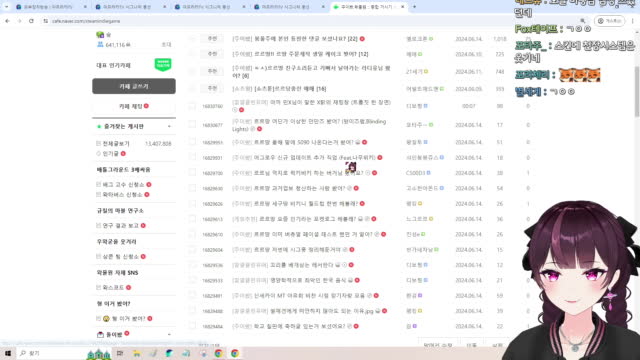This screenshot has height=360, width=640.
Task: Open Task View on the taskbar
Action: (x=120, y=353)
